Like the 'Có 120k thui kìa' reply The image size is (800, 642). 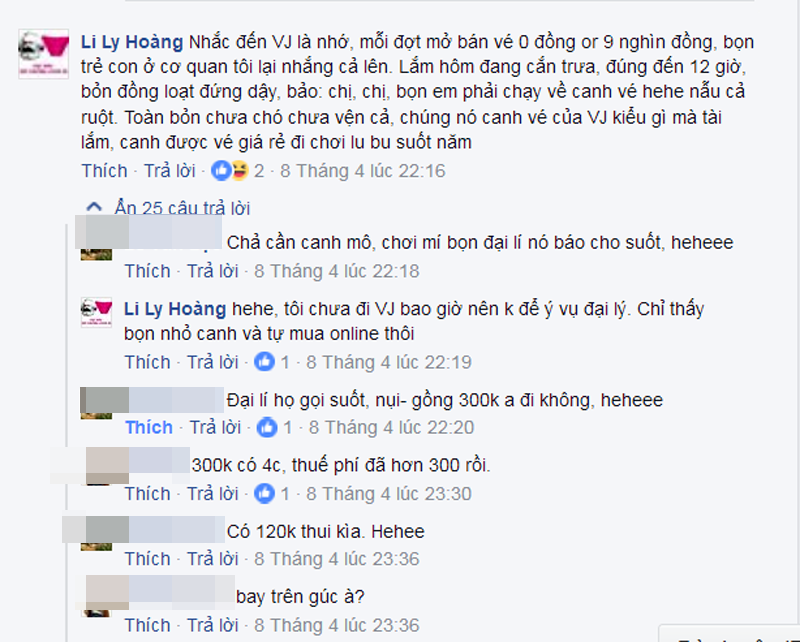click(x=147, y=559)
